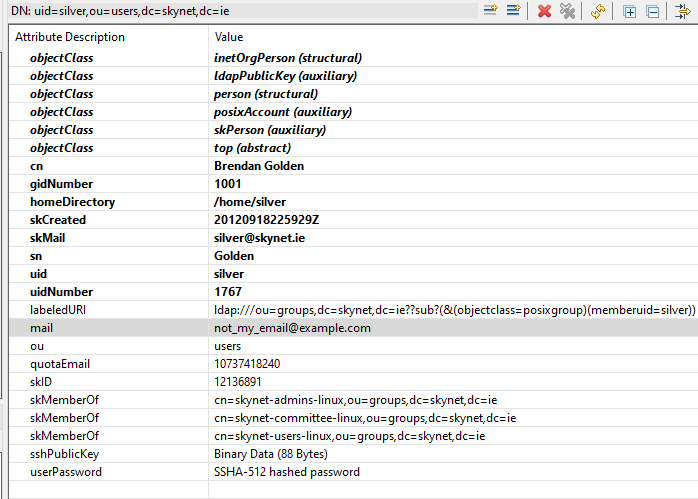Click the rightmost toolbar arrows icon
This screenshot has width=698, height=499.
tap(684, 11)
